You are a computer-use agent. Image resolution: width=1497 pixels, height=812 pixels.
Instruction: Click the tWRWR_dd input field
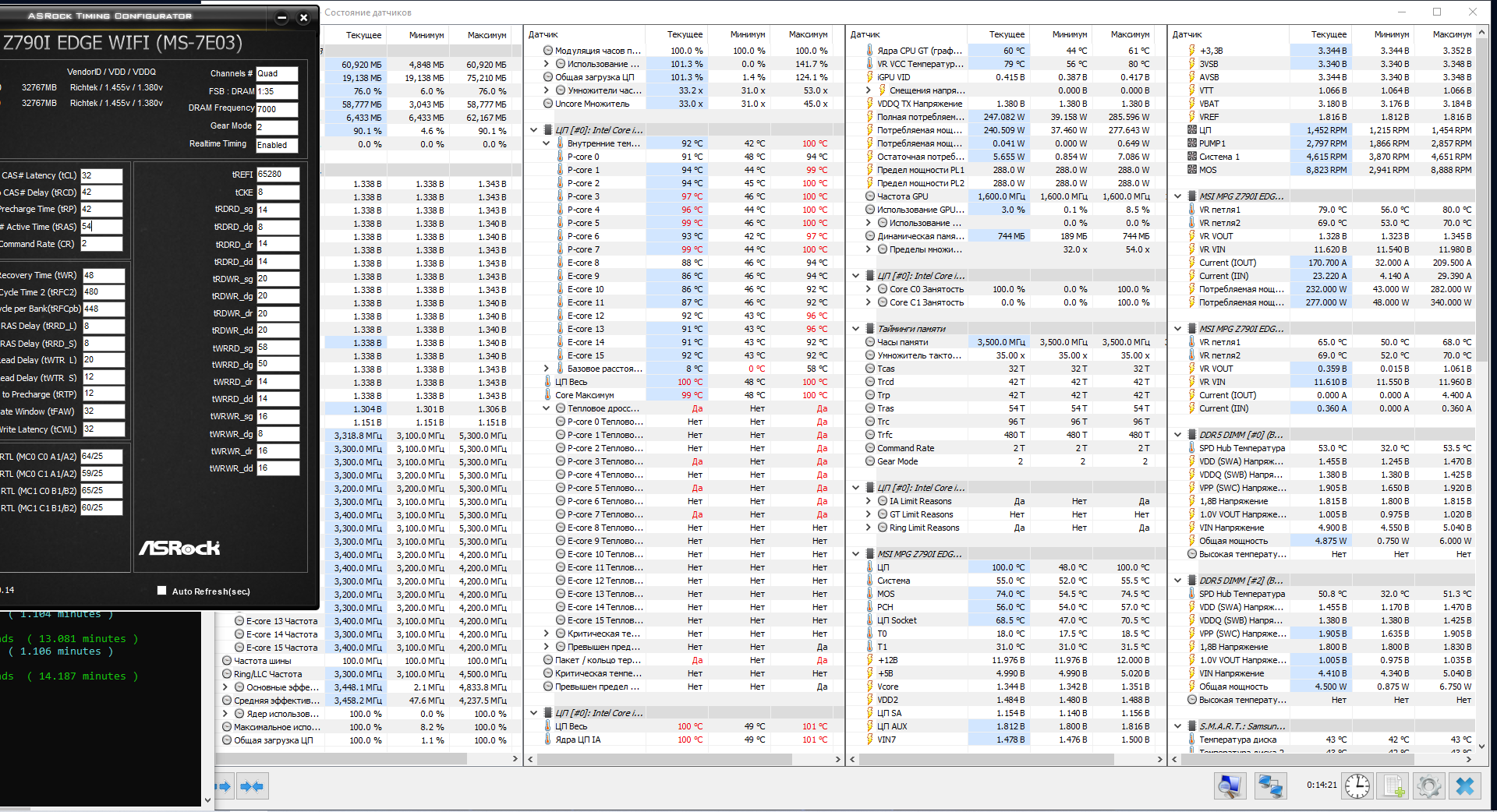(278, 468)
